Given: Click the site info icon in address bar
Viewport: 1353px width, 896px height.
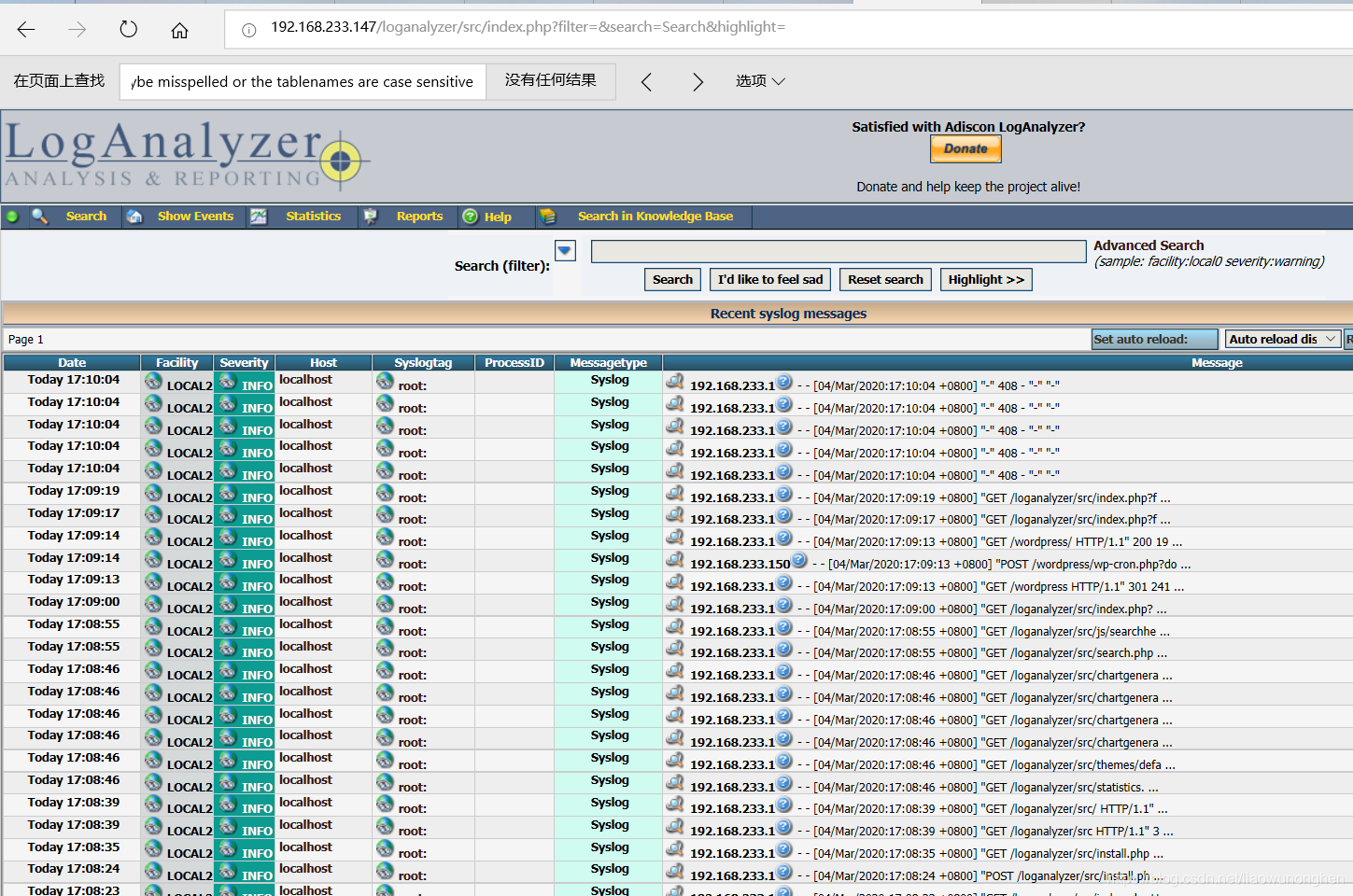Looking at the screenshot, I should pos(248,30).
